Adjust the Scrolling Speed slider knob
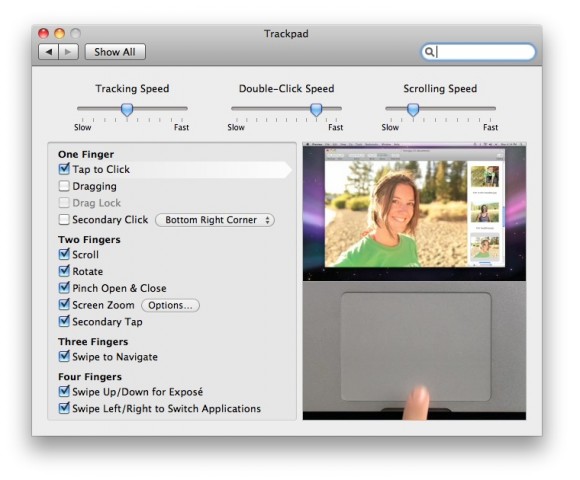The width and height of the screenshot is (580, 480). (x=413, y=109)
